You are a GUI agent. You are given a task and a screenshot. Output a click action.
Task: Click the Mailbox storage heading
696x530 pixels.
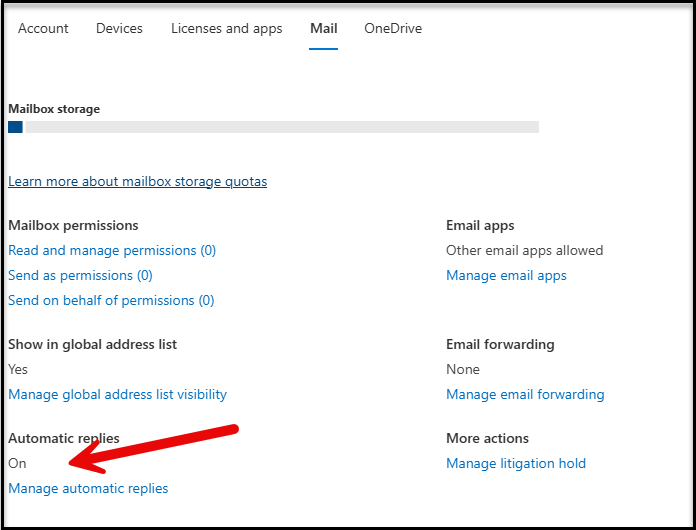coord(54,109)
